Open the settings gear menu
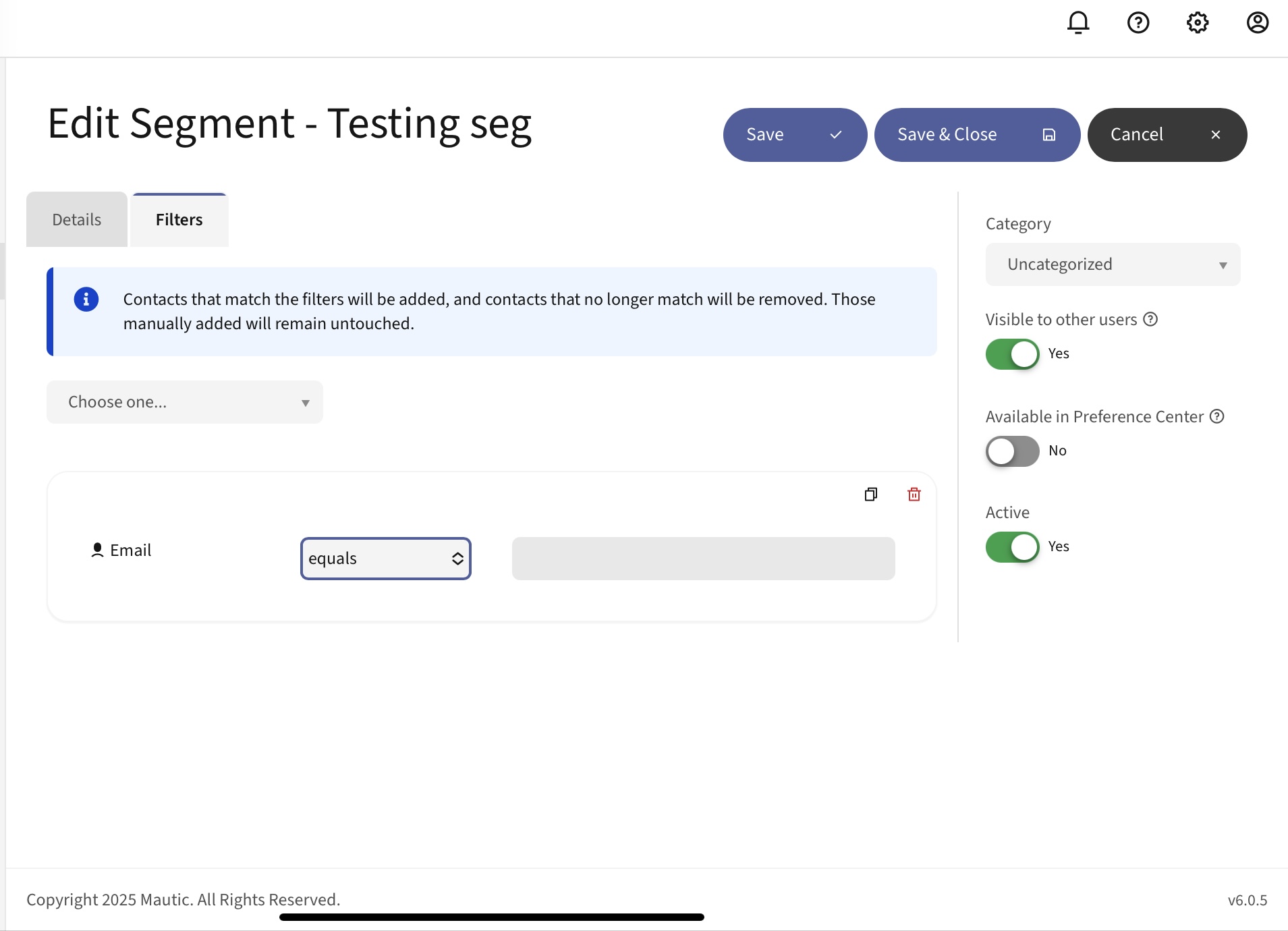 [x=1198, y=23]
